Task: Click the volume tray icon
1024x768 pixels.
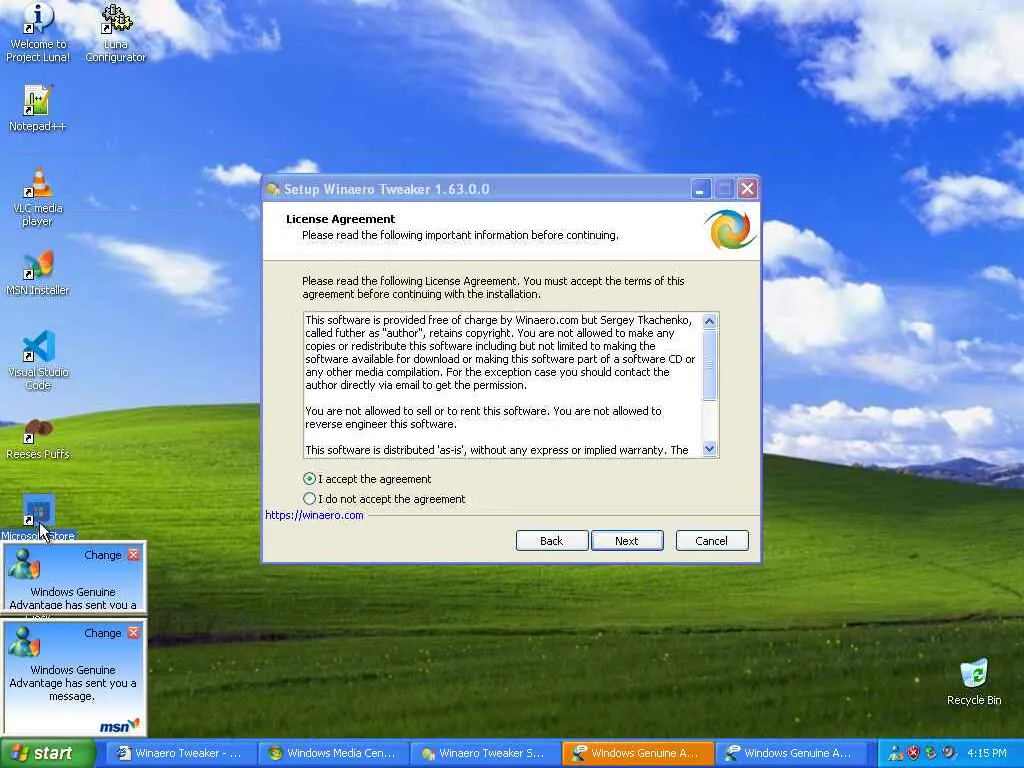Action: 949,753
